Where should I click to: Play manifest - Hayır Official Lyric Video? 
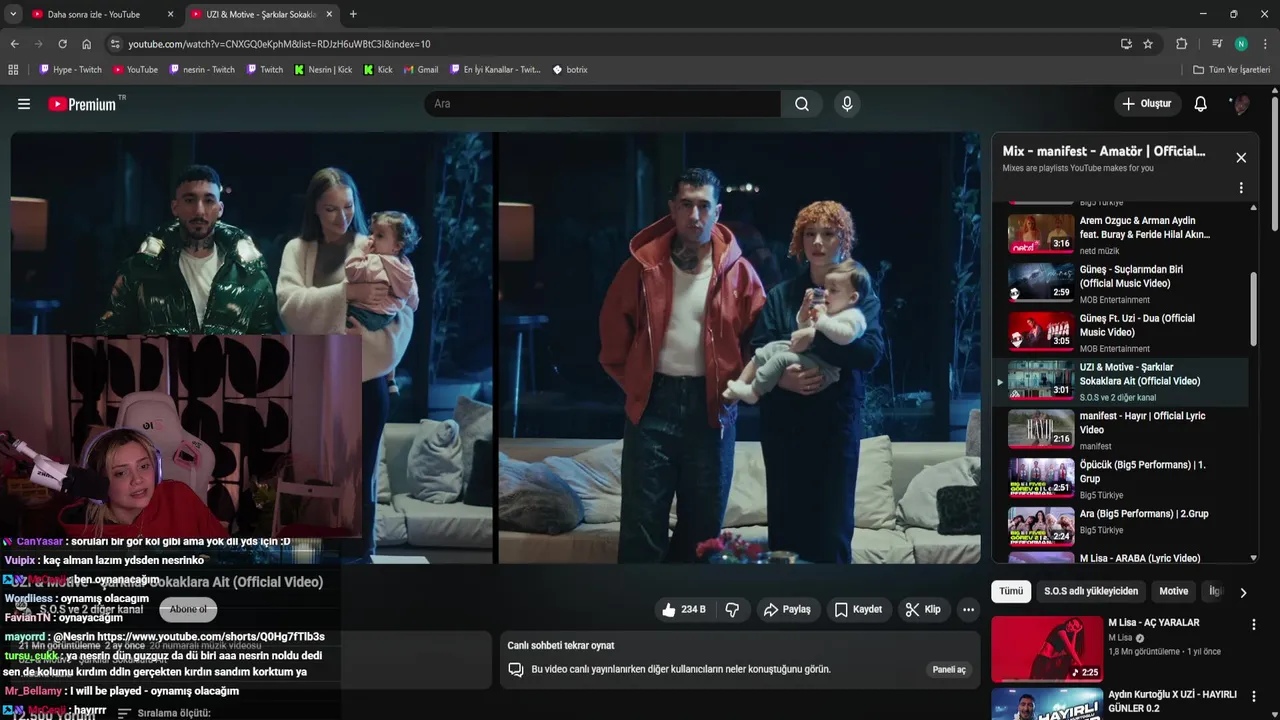pyautogui.click(x=1120, y=430)
